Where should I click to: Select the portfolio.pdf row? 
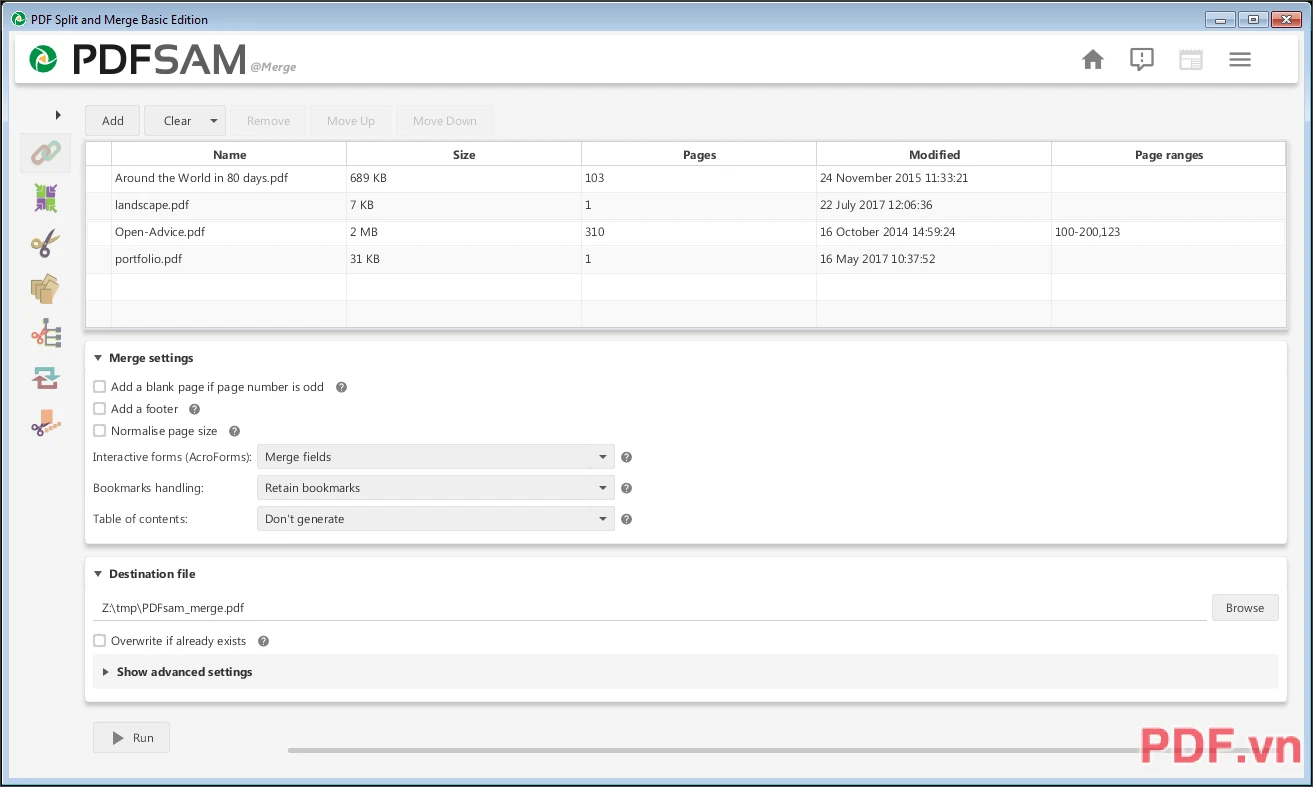[685, 259]
